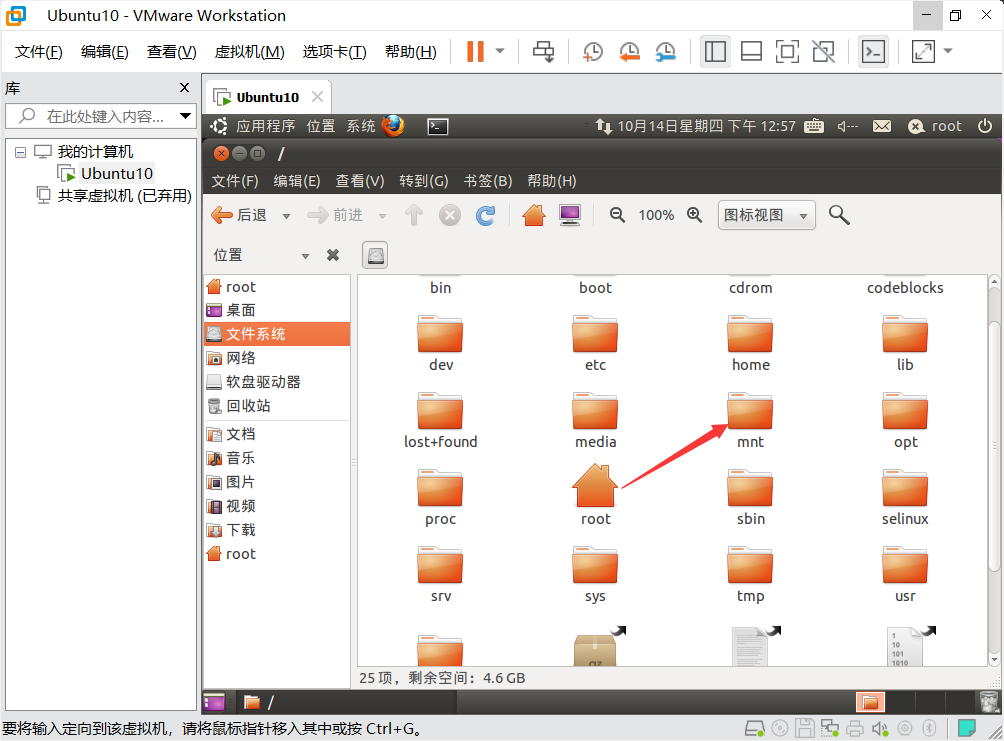Open the back history dropdown arrow
This screenshot has width=1004, height=741.
[286, 216]
